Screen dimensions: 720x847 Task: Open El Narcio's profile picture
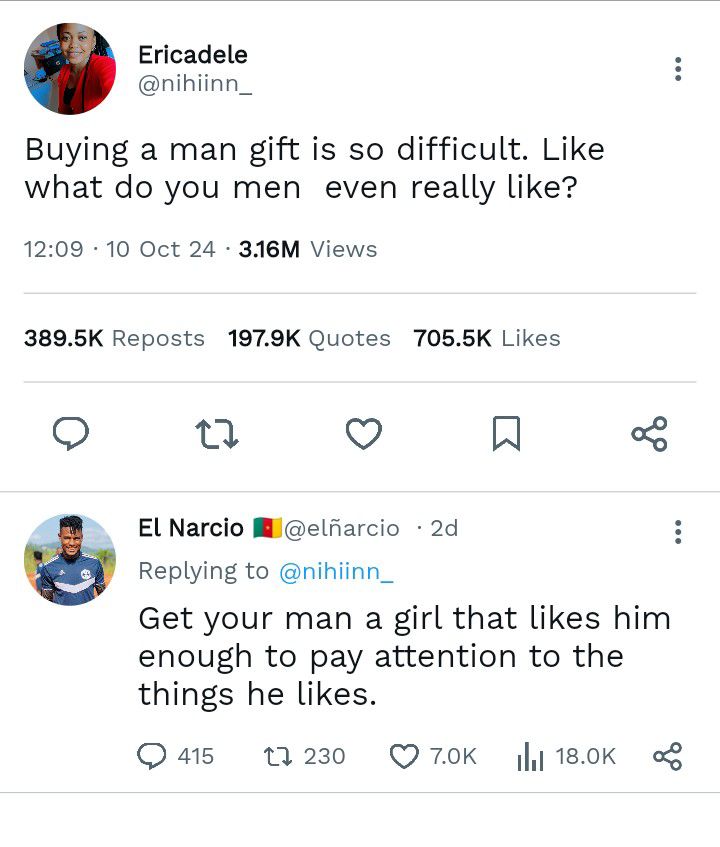click(70, 560)
